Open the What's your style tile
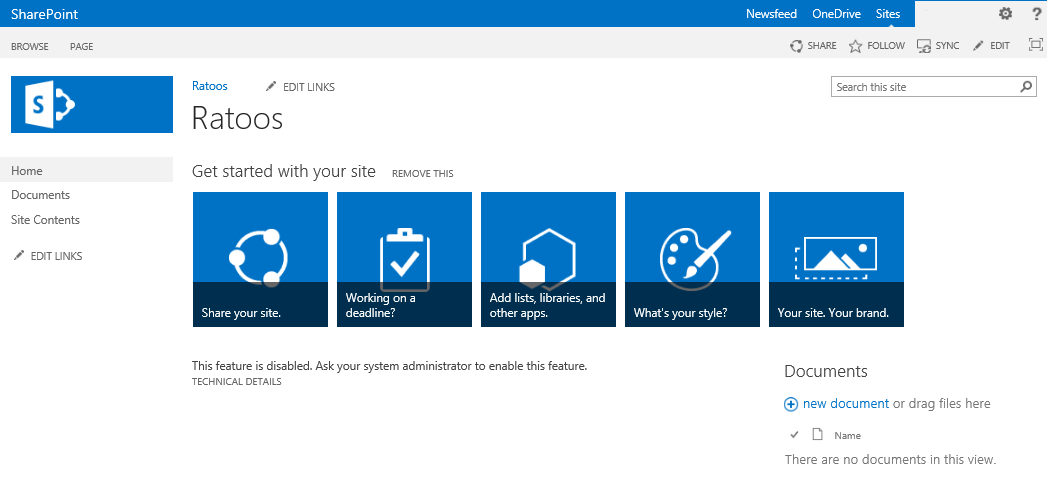Image resolution: width=1047 pixels, height=498 pixels. point(692,260)
